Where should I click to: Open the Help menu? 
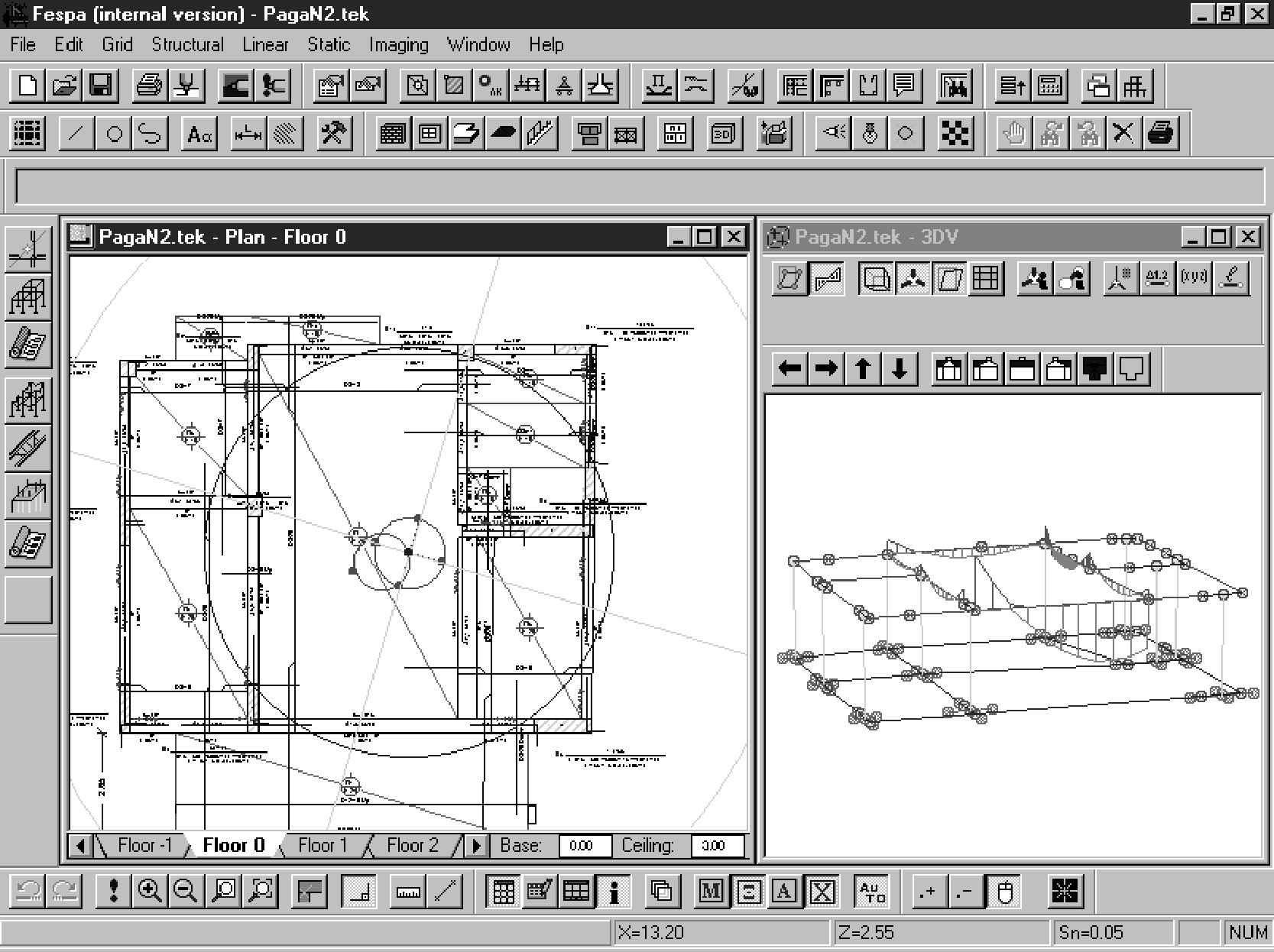546,45
